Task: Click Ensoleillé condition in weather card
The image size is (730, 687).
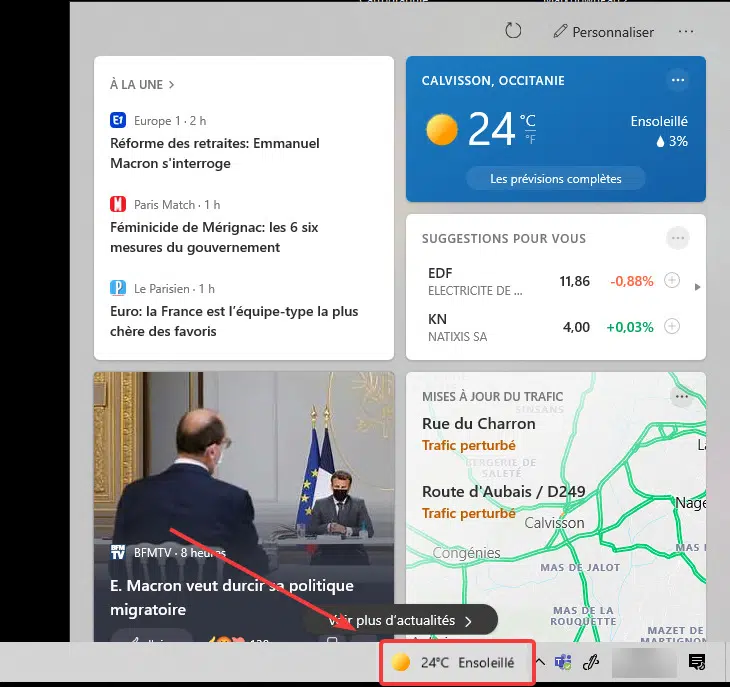Action: click(x=659, y=121)
